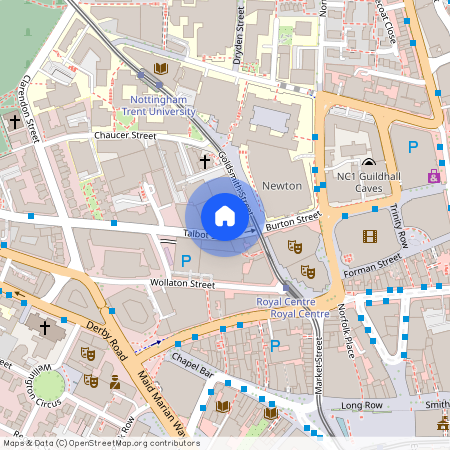Click the cave icon above NC1 Guildhall Caves
Image resolution: width=450 pixels, height=450 pixels.
(x=369, y=162)
